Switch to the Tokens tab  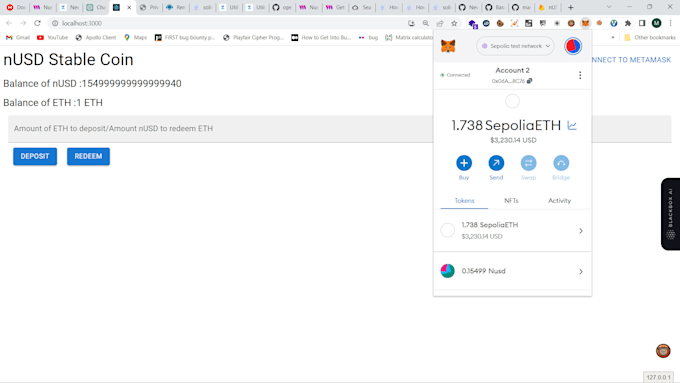pos(464,201)
